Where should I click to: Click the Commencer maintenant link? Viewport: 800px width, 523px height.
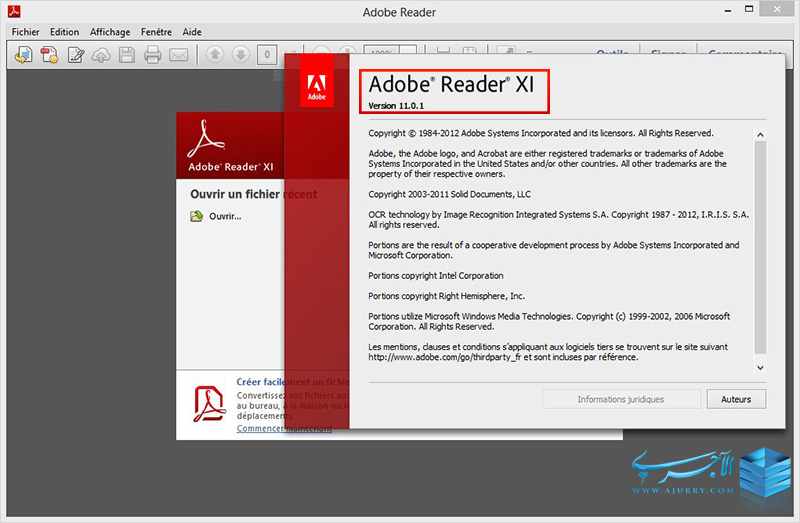284,428
